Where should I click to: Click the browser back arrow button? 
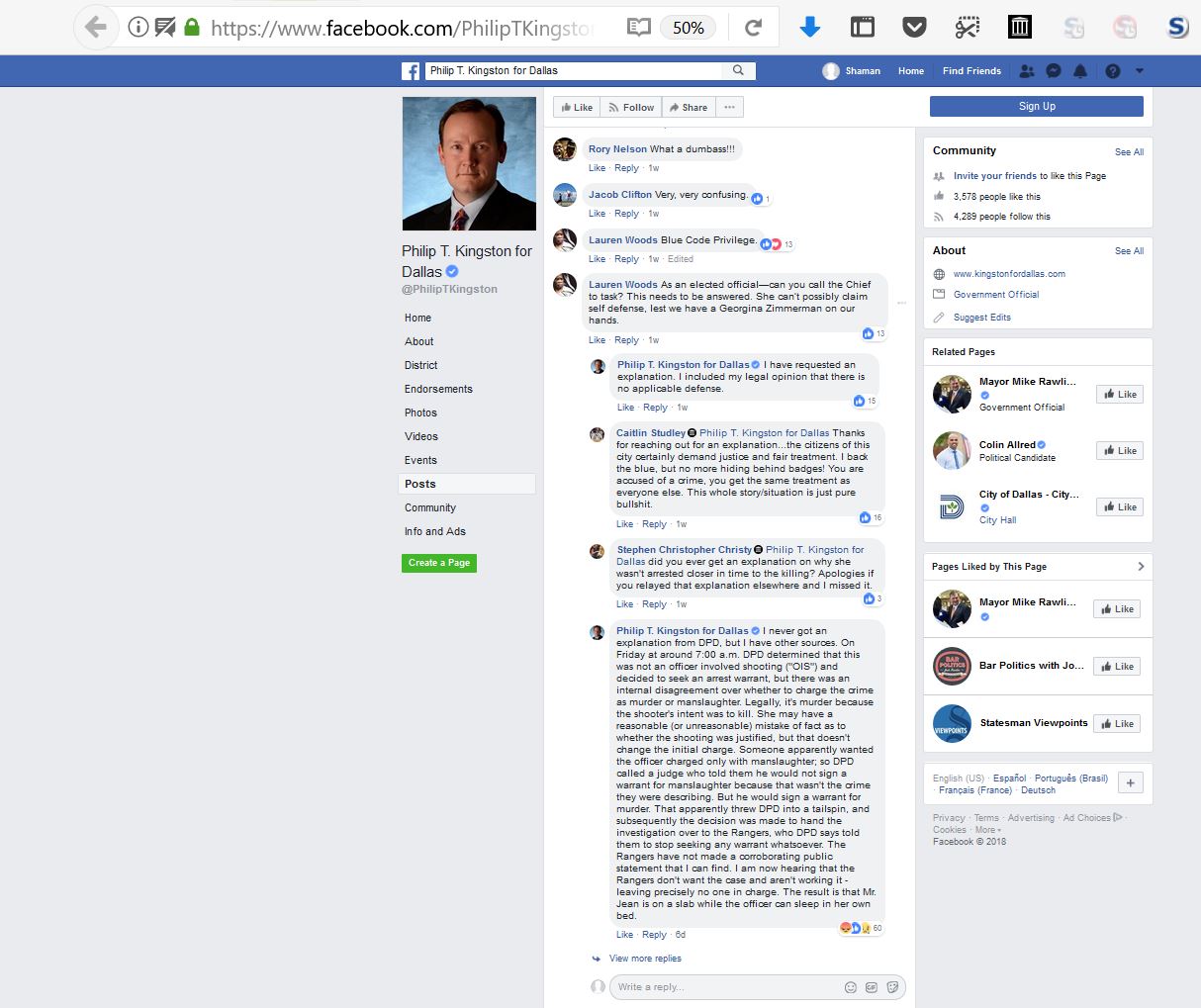tap(96, 28)
